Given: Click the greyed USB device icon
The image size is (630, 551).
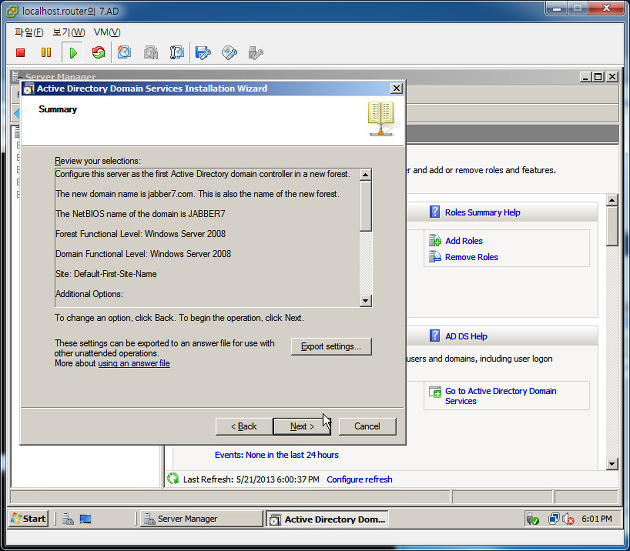Looking at the screenshot, I should click(255, 53).
